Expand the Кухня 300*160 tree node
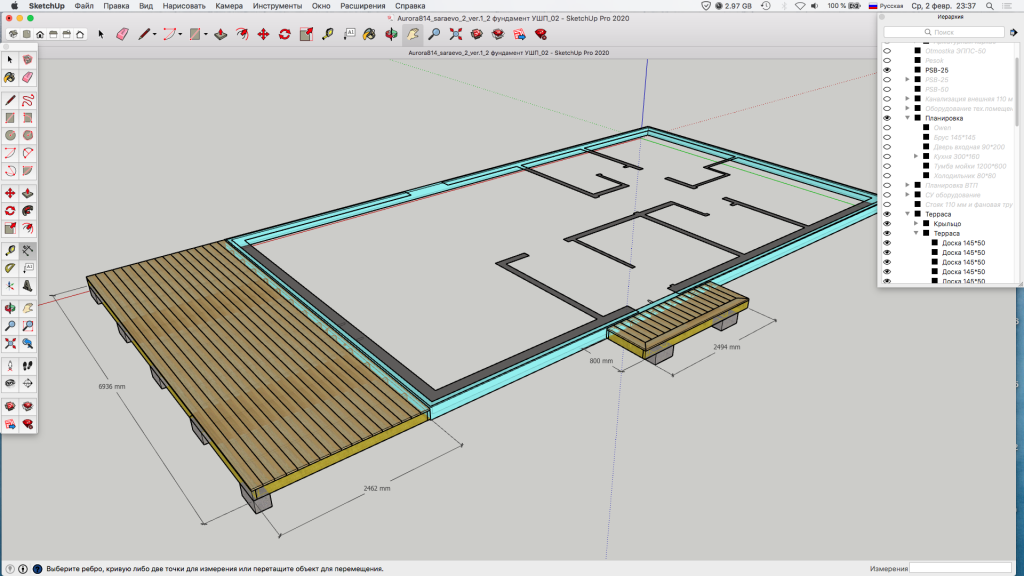The width and height of the screenshot is (1024, 576). pos(915,156)
